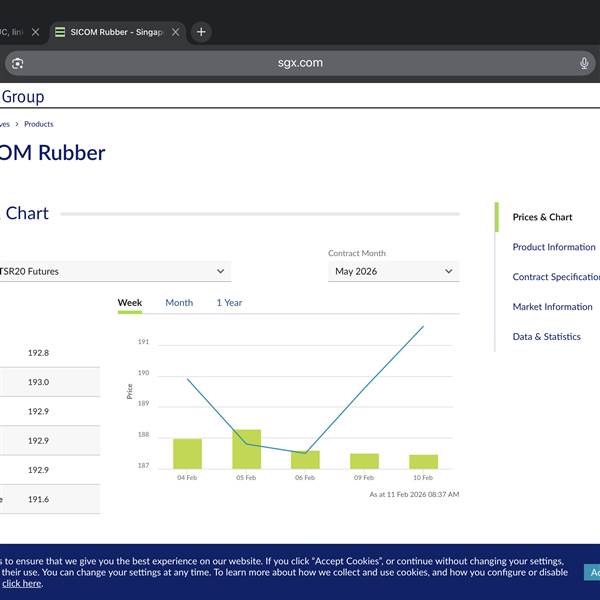The image size is (600, 600).
Task: Click the 04 Feb volume bar
Action: pos(187,454)
